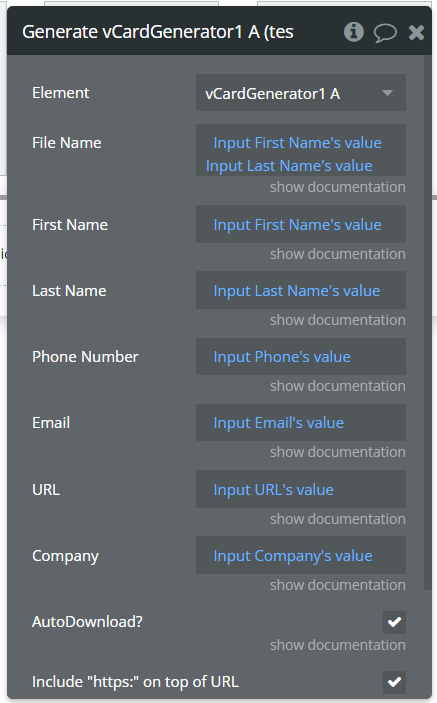The width and height of the screenshot is (437, 703).
Task: Show documentation under AutoDownload? option
Action: [337, 645]
